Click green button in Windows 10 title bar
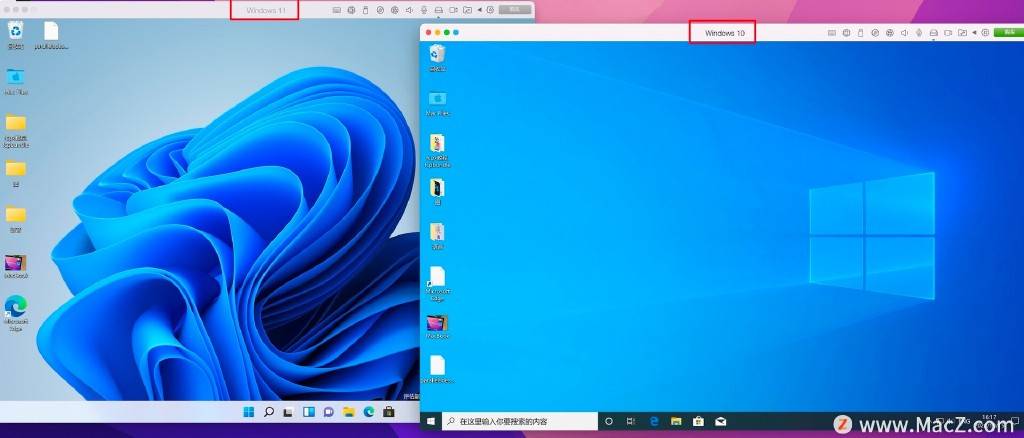The width and height of the screenshot is (1024, 438). pos(1009,33)
